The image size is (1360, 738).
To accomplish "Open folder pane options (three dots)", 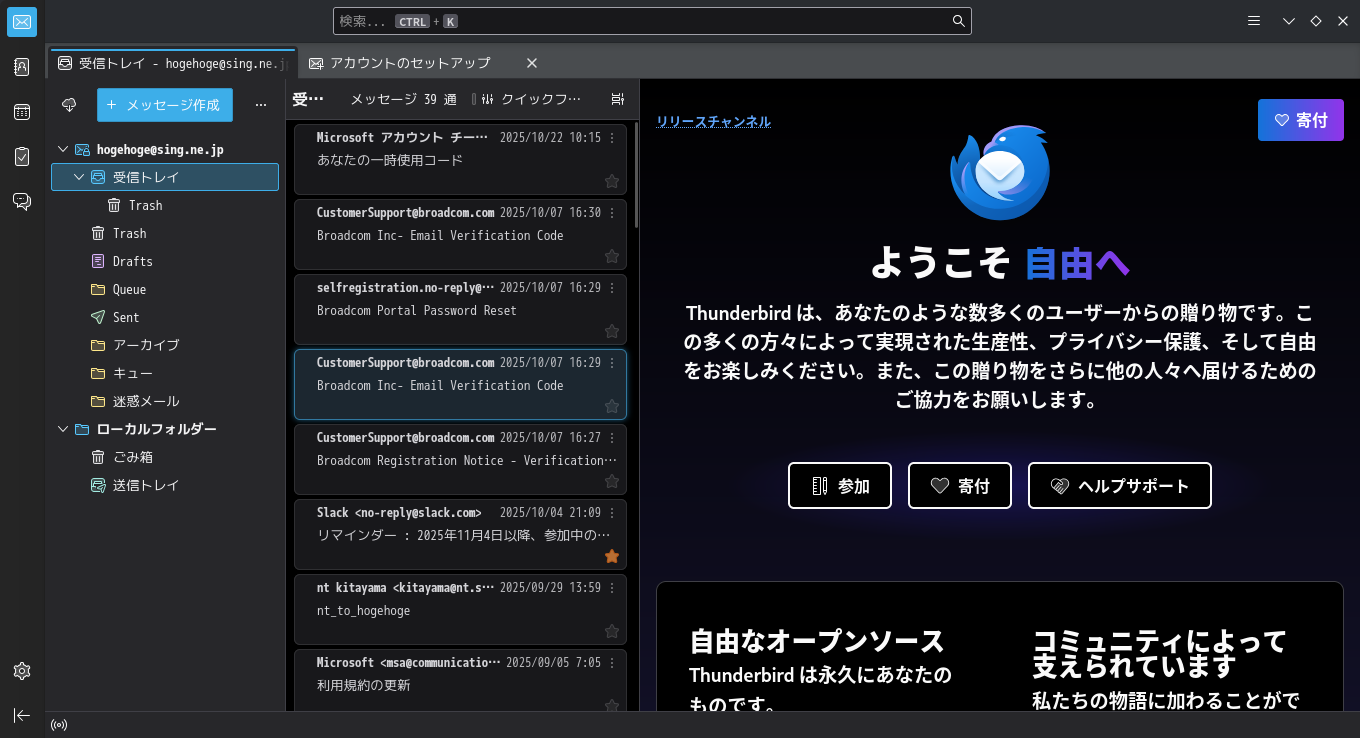I will tap(261, 105).
